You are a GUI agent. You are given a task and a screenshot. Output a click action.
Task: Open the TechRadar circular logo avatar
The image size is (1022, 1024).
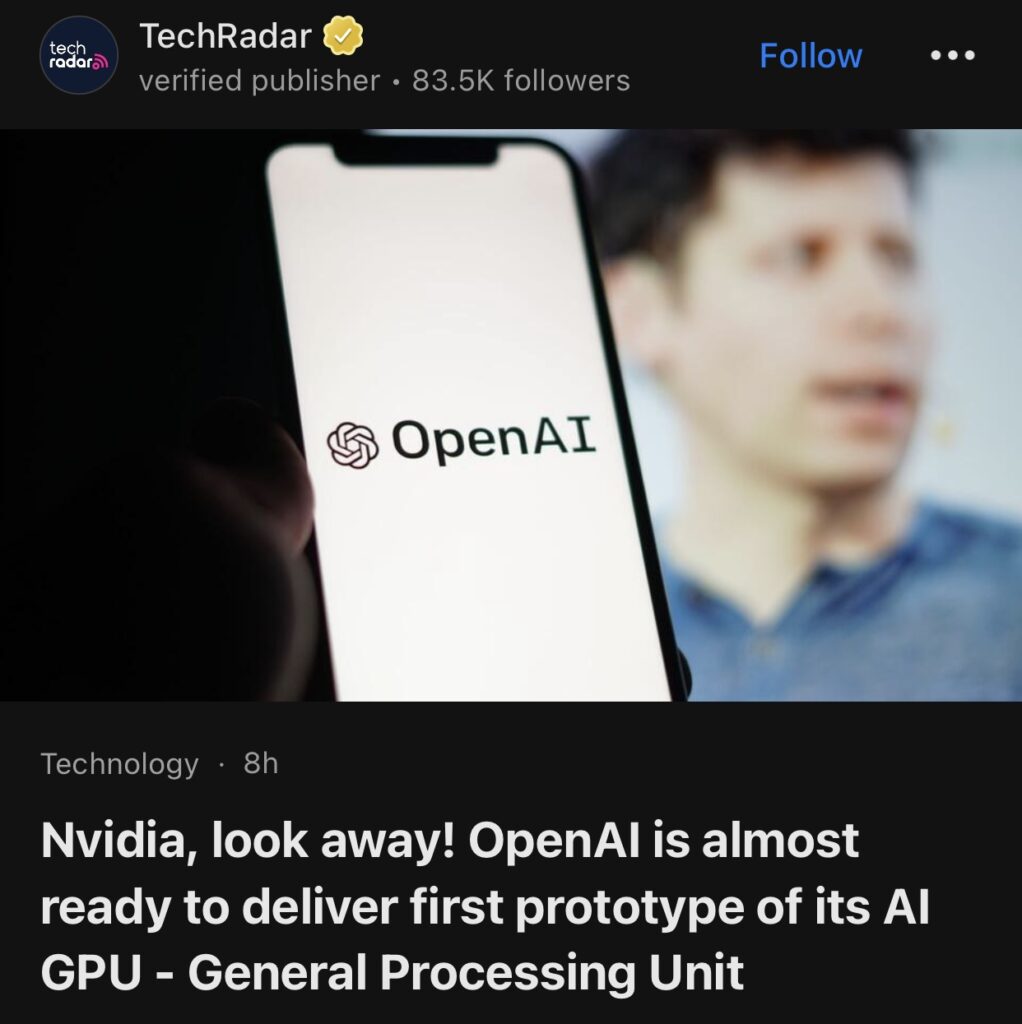[79, 55]
